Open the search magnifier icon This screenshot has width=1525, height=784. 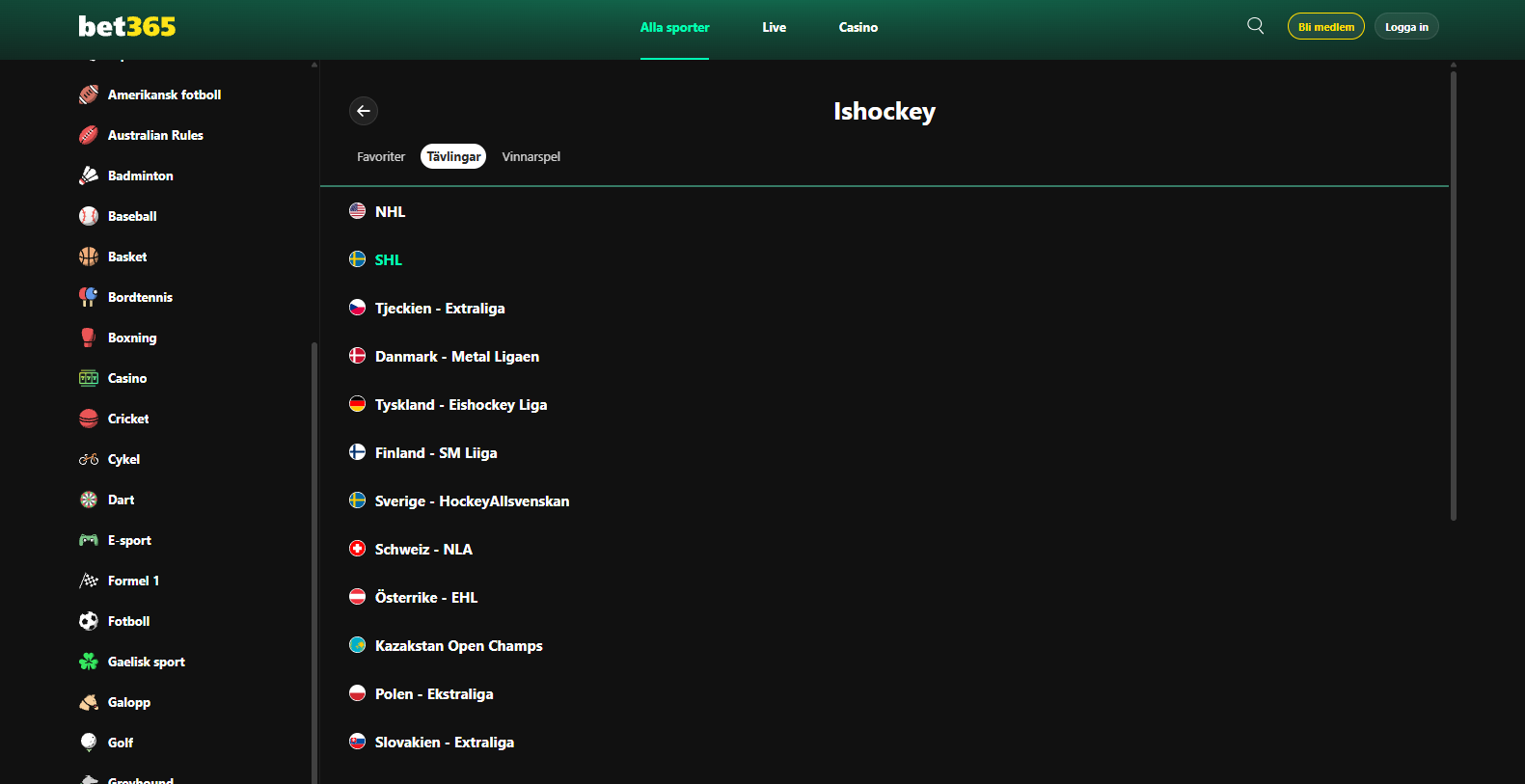[1255, 26]
